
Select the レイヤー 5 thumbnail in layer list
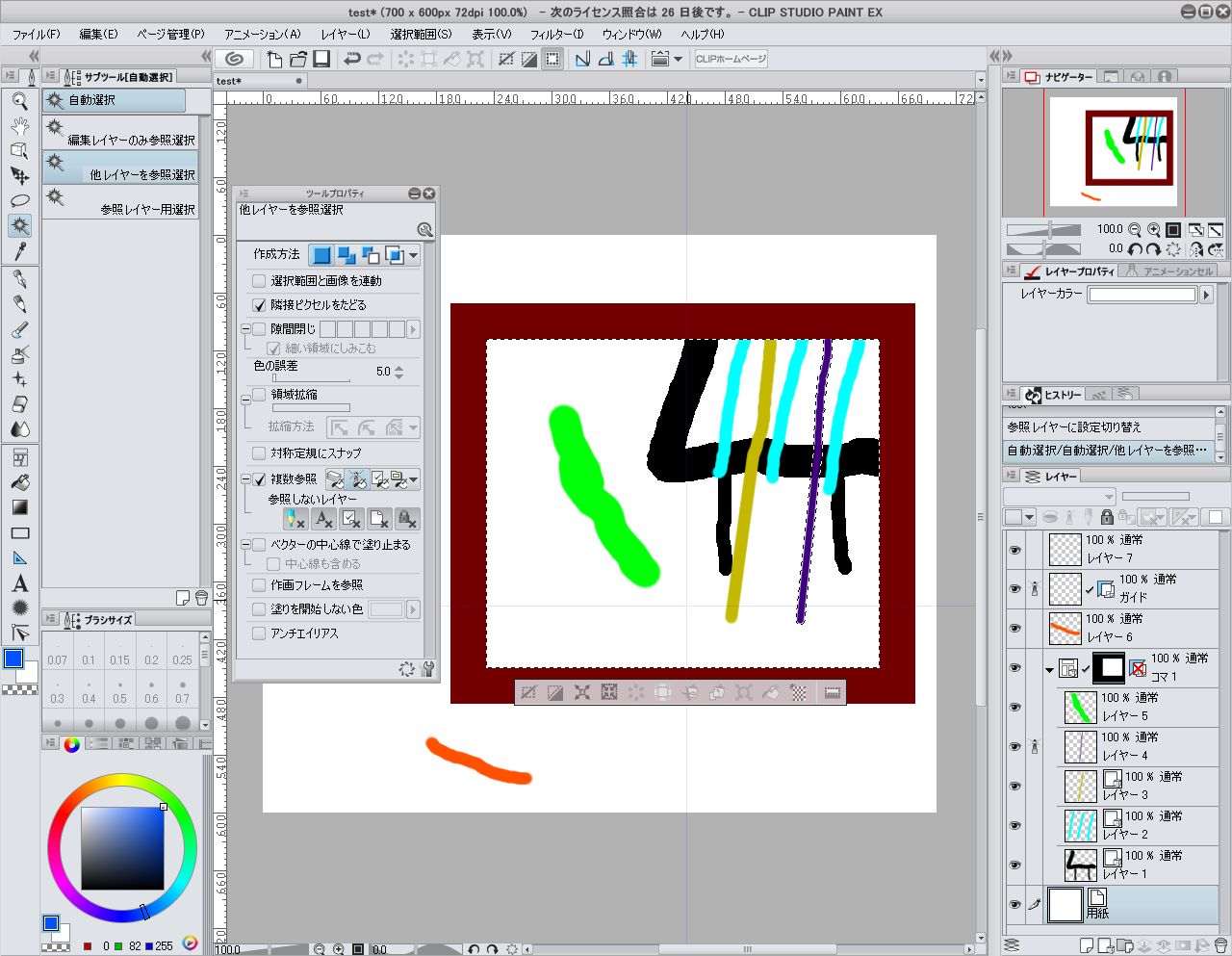click(1081, 708)
